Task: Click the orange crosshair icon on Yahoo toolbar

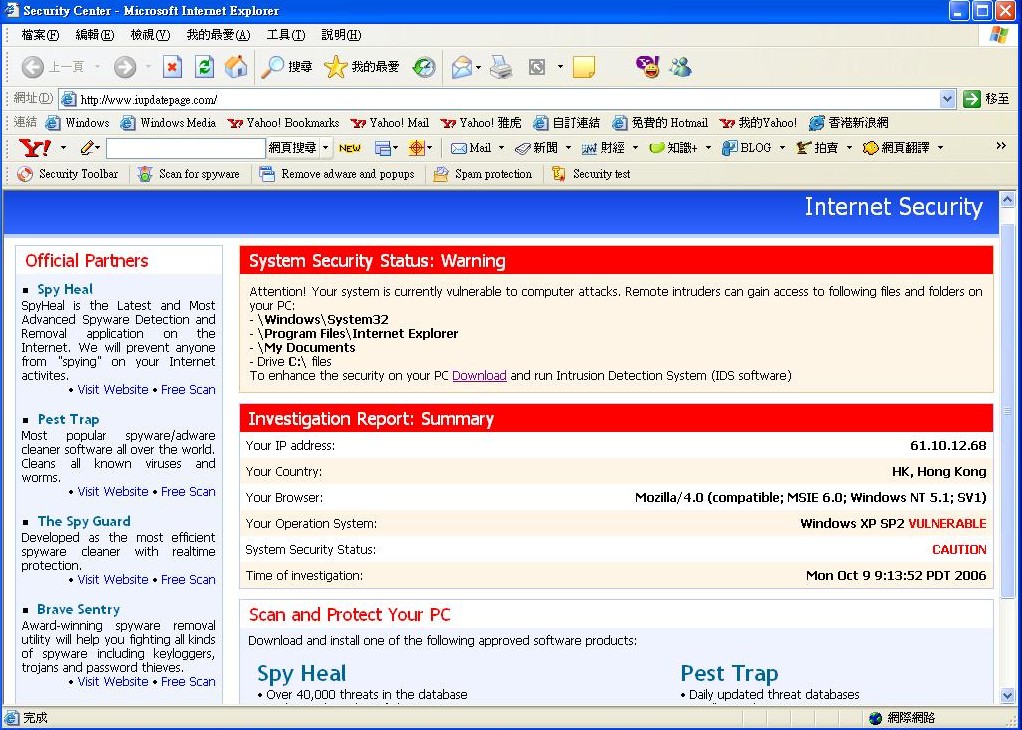Action: pos(416,148)
